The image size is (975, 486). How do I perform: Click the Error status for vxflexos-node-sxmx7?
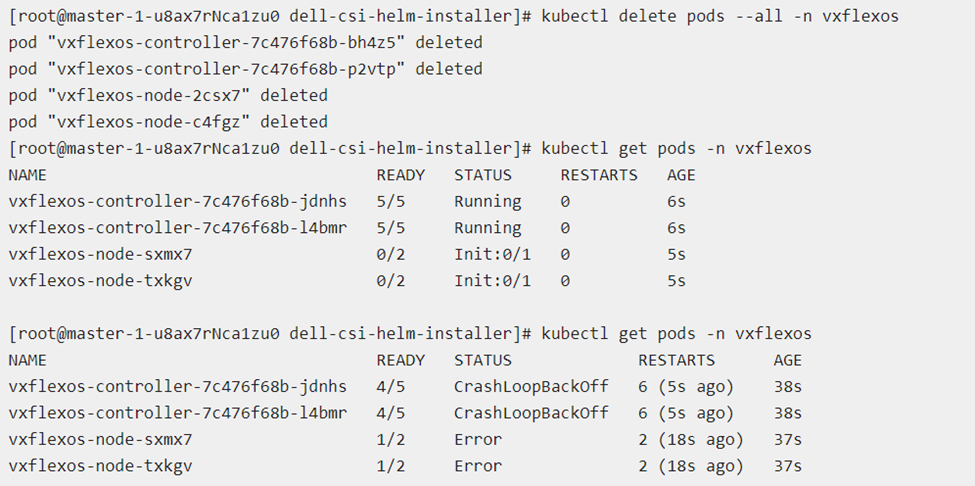click(x=478, y=439)
